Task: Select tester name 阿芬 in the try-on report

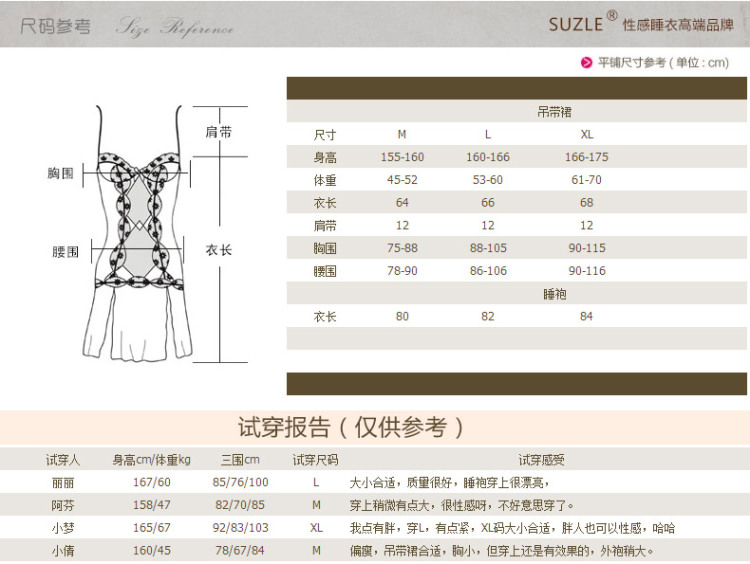Action: click(62, 505)
